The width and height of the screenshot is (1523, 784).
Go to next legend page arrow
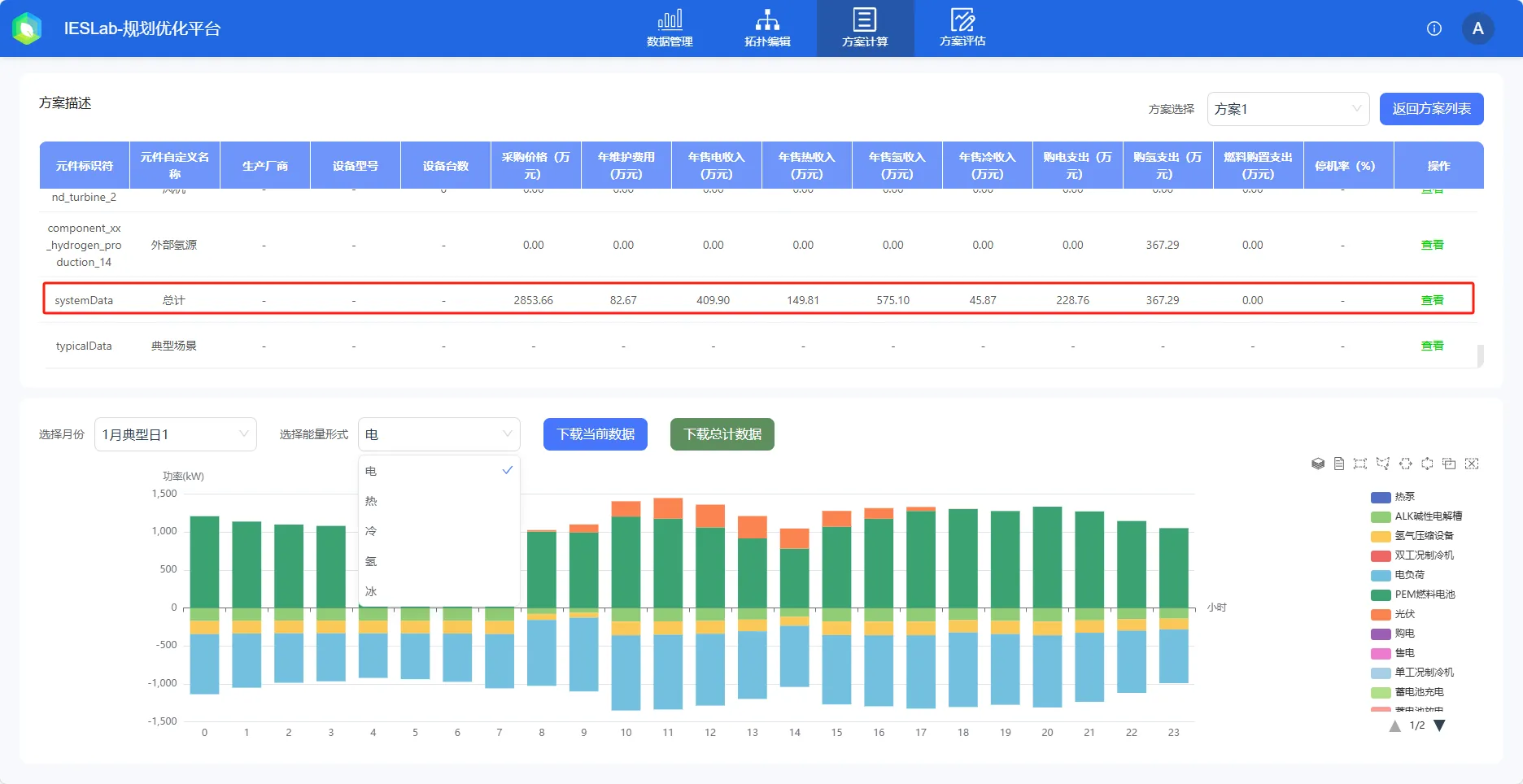coord(1439,725)
